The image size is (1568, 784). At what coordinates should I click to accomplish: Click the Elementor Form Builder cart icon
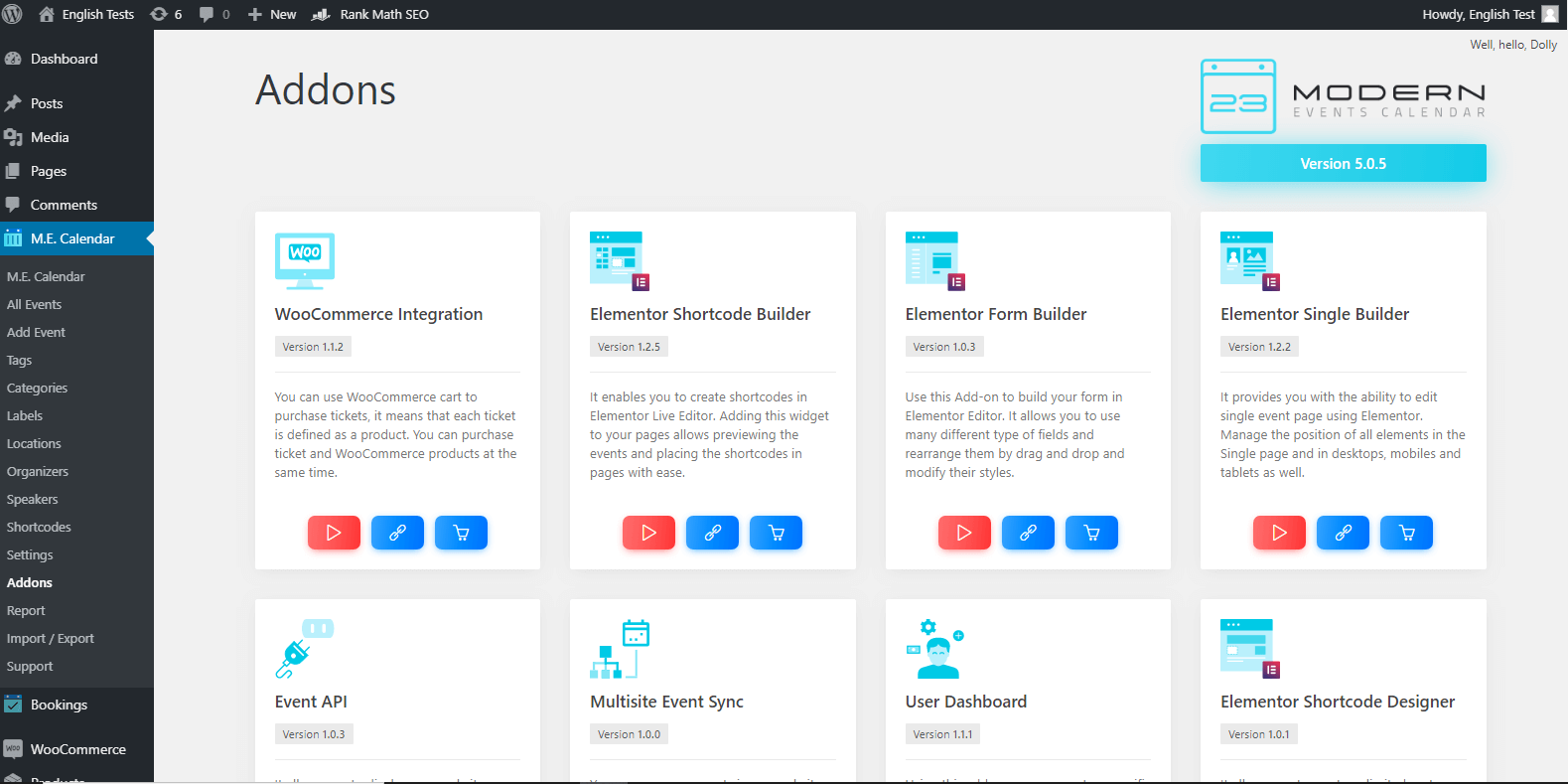1091,533
